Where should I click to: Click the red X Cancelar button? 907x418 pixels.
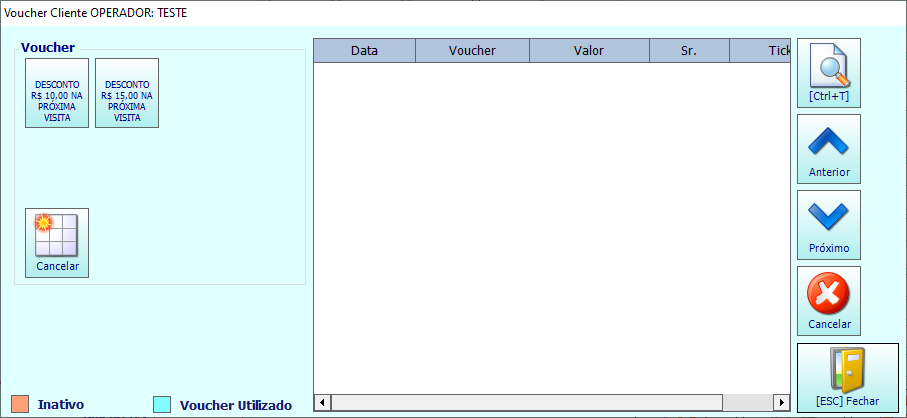pos(828,301)
